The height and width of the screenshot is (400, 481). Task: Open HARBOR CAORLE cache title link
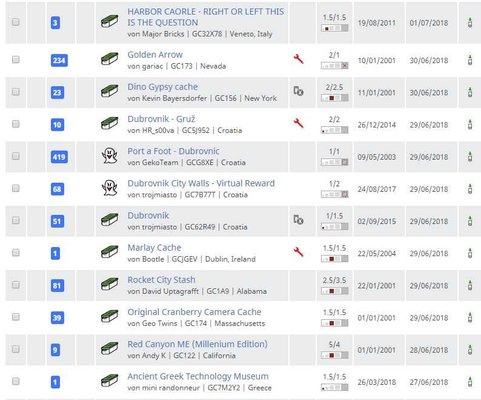[x=205, y=17]
